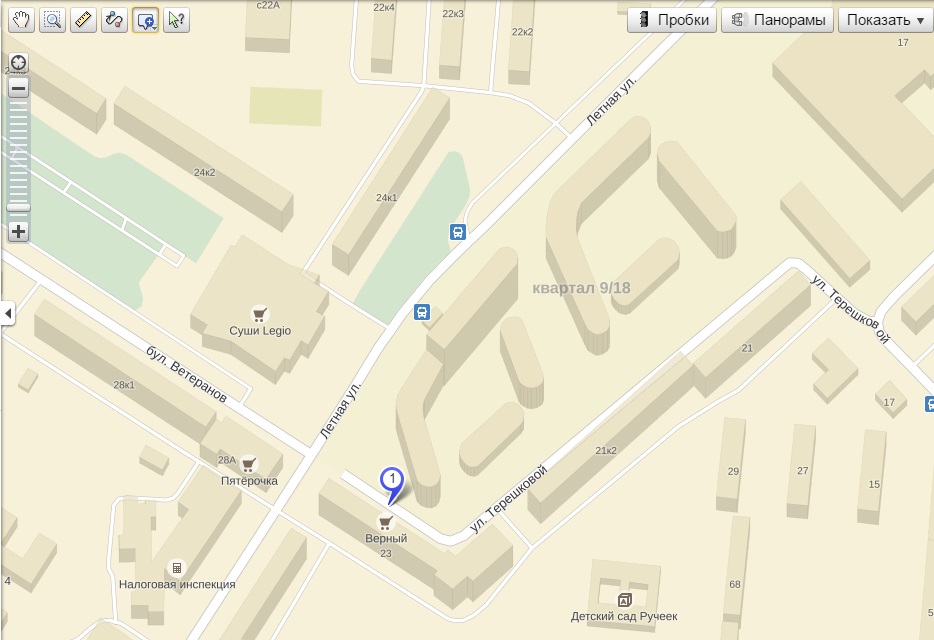The width and height of the screenshot is (934, 640).
Task: Open the route planning tool
Action: tap(114, 20)
